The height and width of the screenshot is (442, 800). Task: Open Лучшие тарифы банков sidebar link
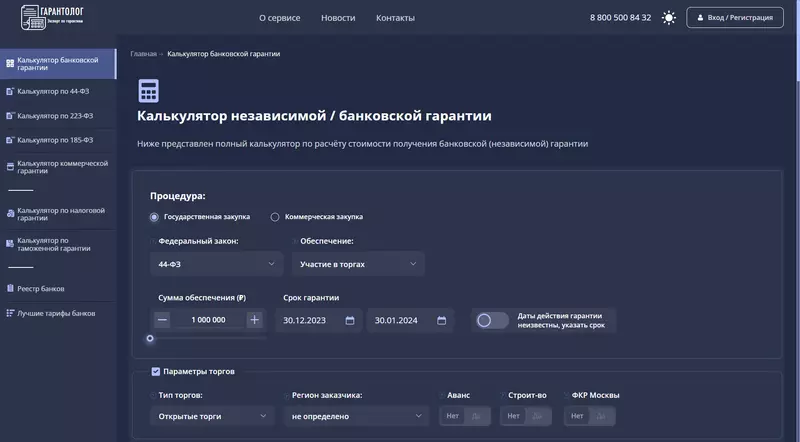[x=58, y=313]
